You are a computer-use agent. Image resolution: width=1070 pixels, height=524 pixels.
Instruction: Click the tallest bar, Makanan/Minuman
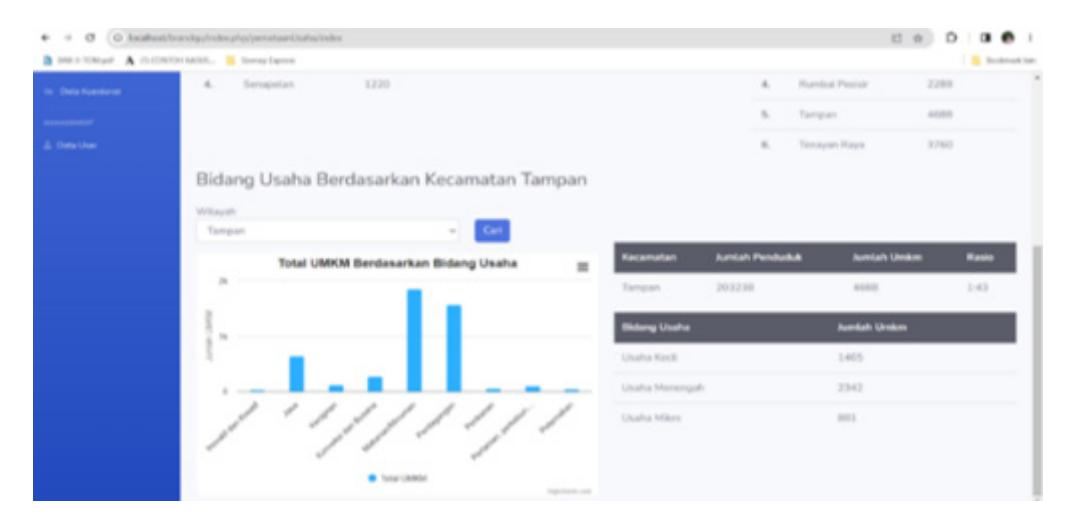tap(414, 340)
